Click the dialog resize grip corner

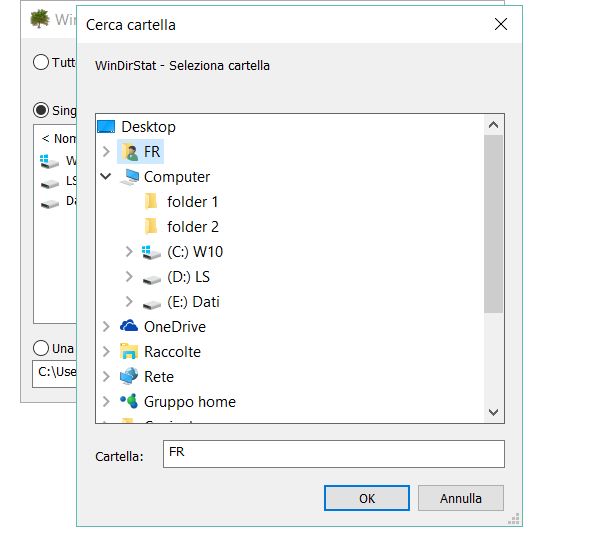click(x=514, y=519)
